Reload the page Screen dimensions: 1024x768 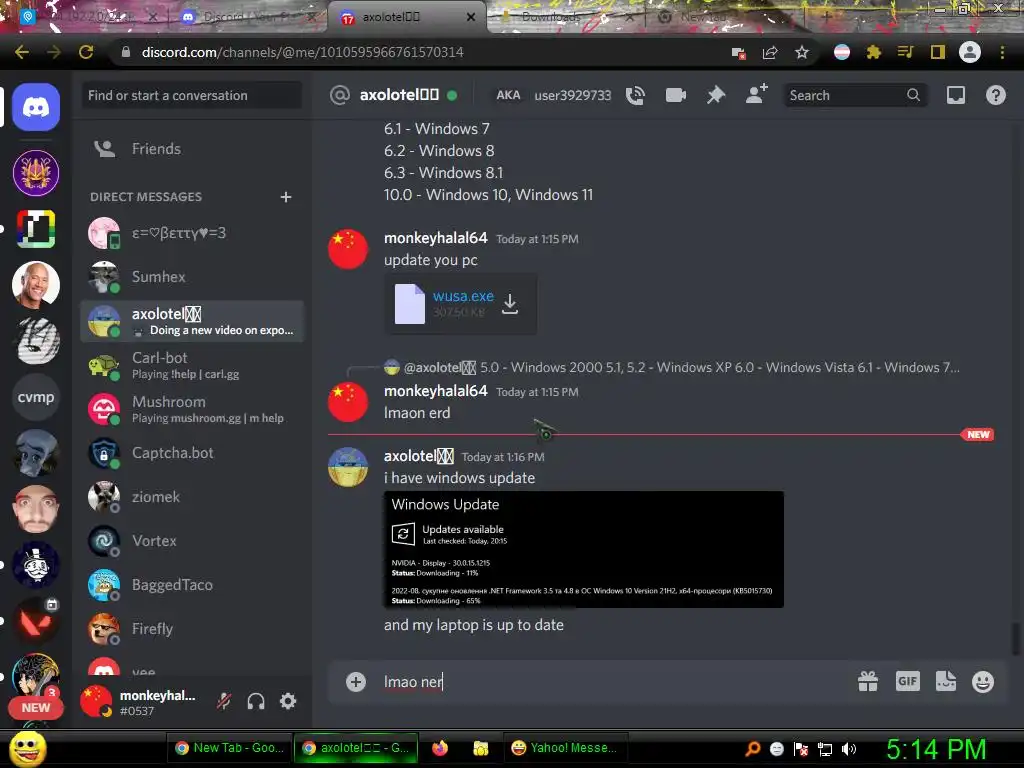86,52
